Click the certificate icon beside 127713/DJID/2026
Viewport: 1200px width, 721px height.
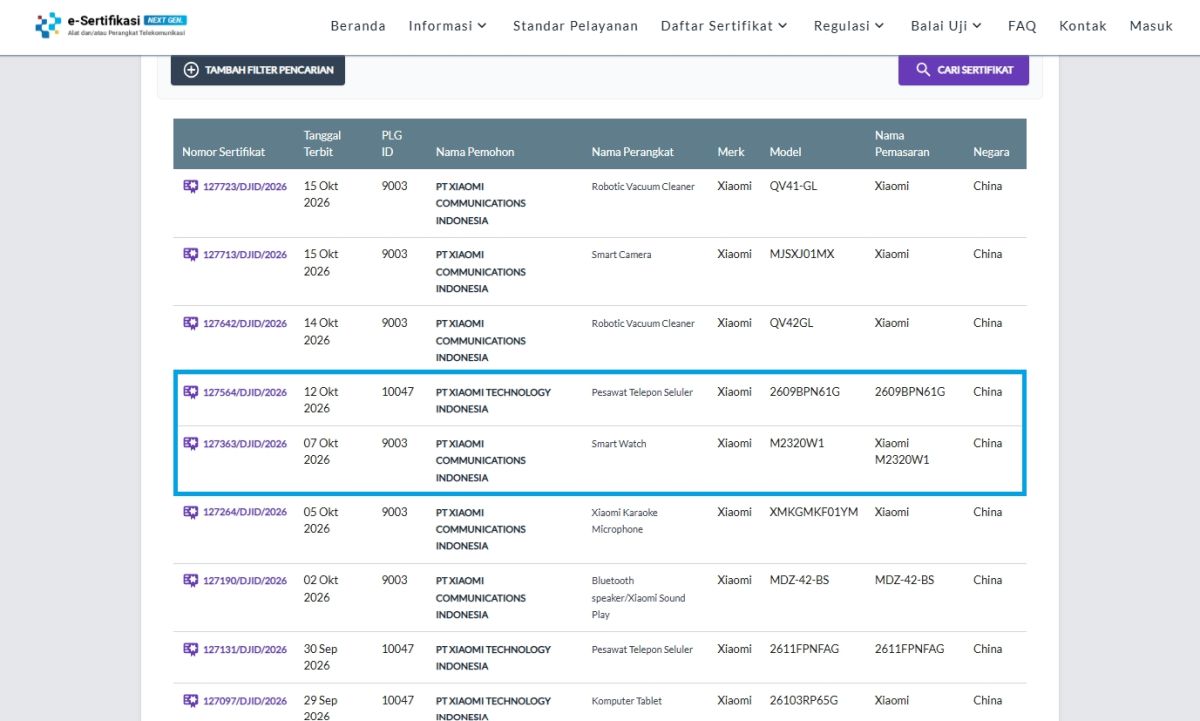[191, 254]
